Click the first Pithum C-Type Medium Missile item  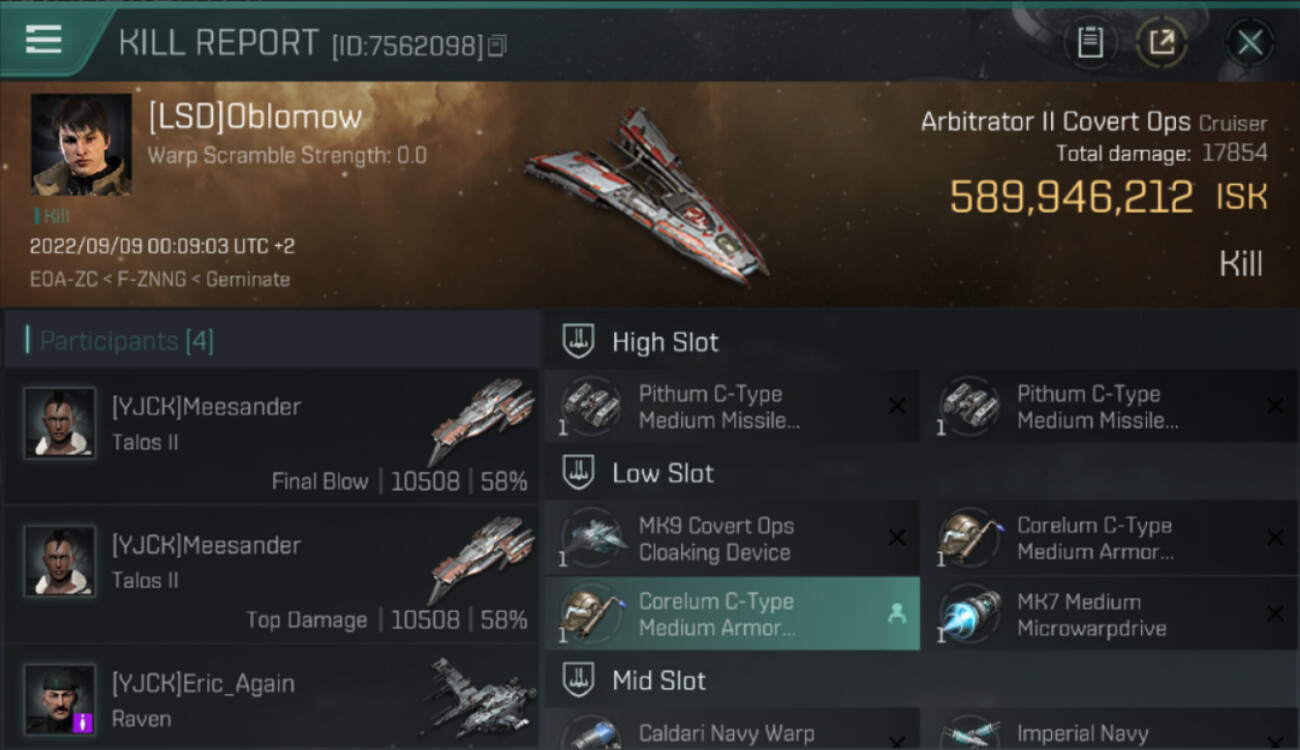click(x=732, y=407)
